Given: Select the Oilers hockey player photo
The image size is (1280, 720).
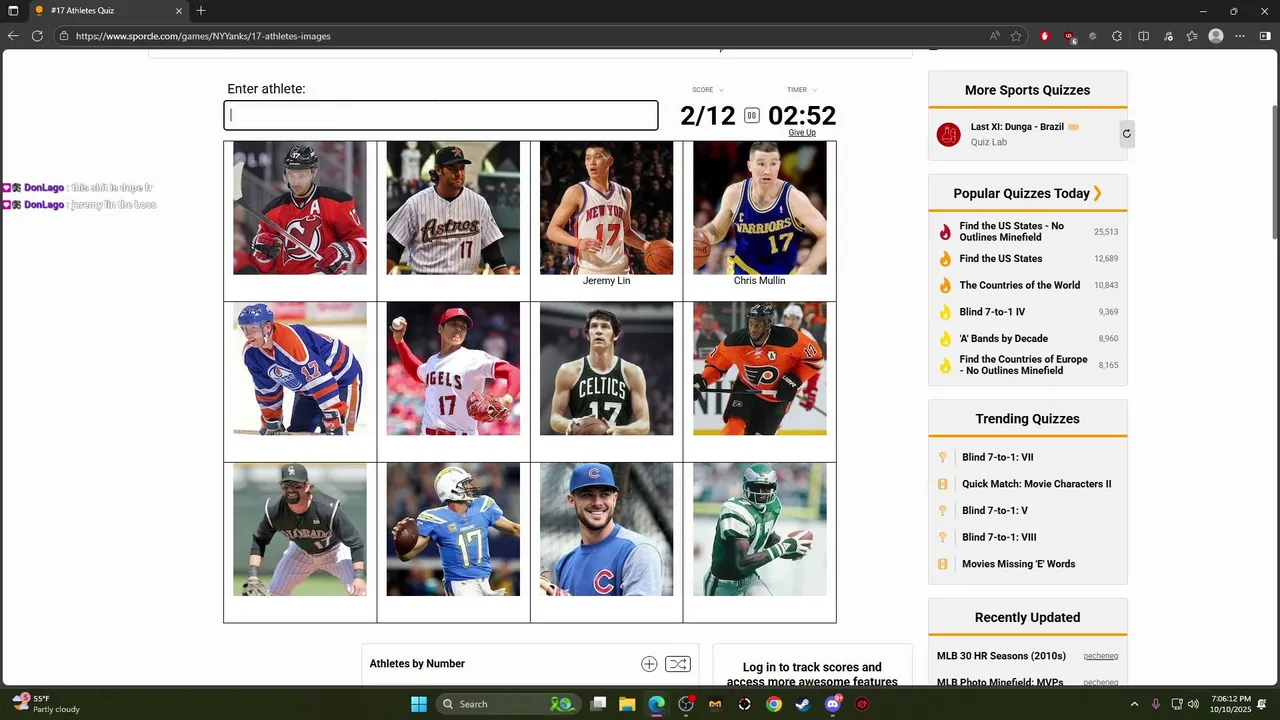Looking at the screenshot, I should pyautogui.click(x=300, y=369).
